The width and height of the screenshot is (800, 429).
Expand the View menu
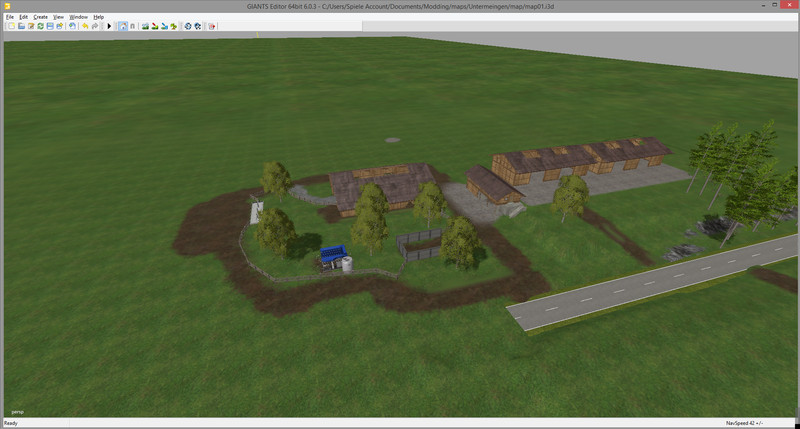coord(58,17)
